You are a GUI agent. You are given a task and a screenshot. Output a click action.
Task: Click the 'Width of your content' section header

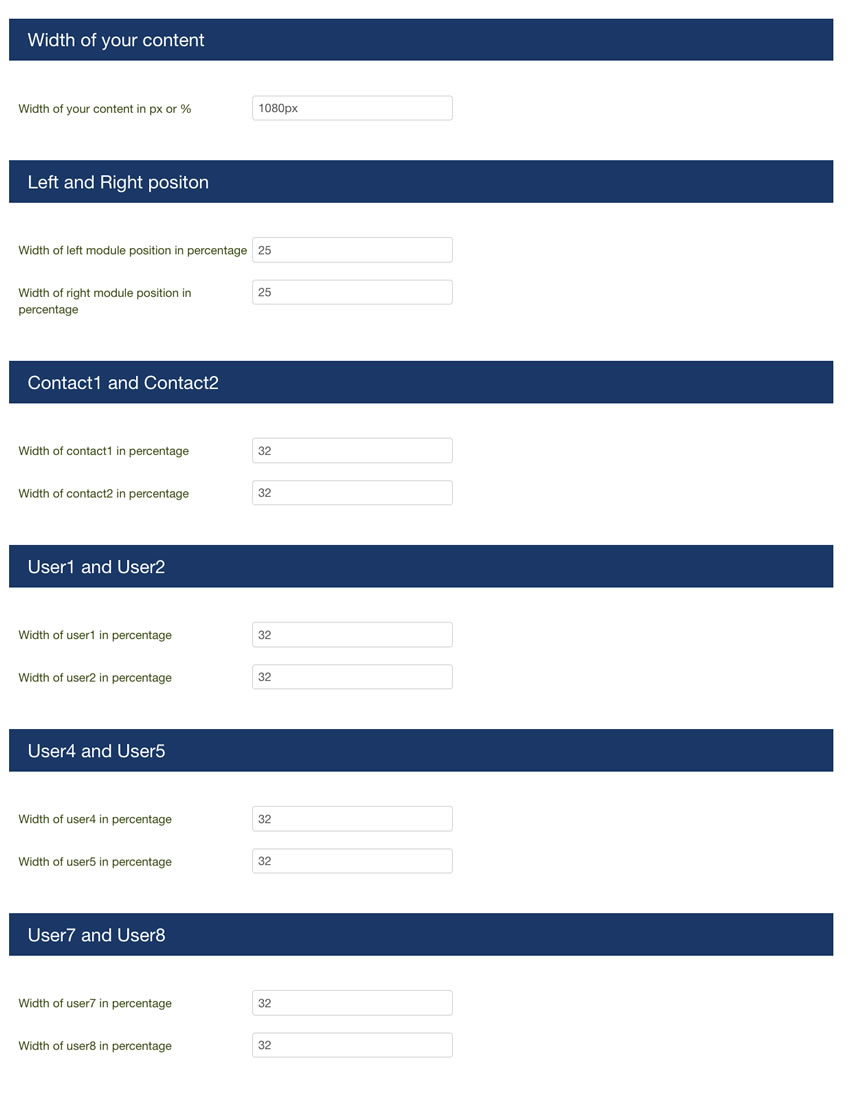(421, 40)
